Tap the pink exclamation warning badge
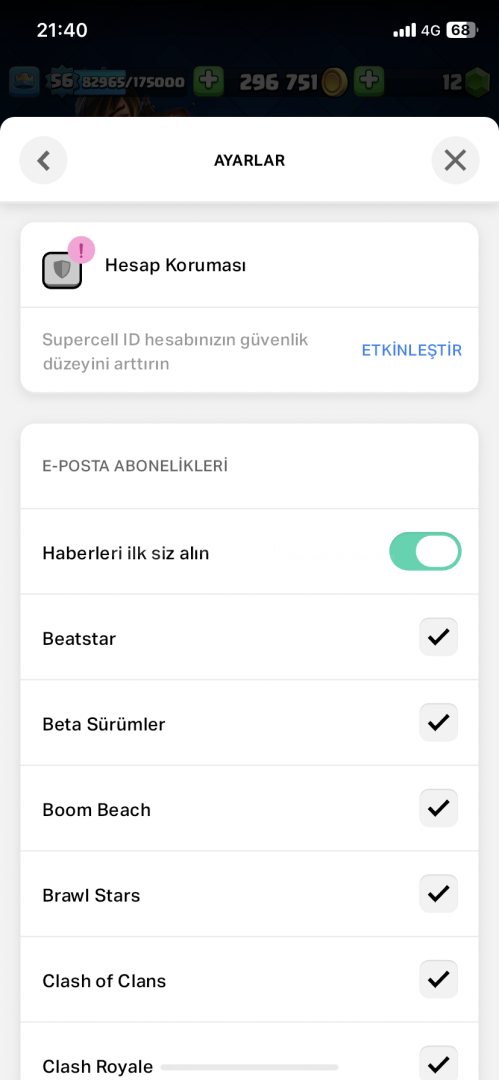This screenshot has width=499, height=1080. [x=81, y=249]
